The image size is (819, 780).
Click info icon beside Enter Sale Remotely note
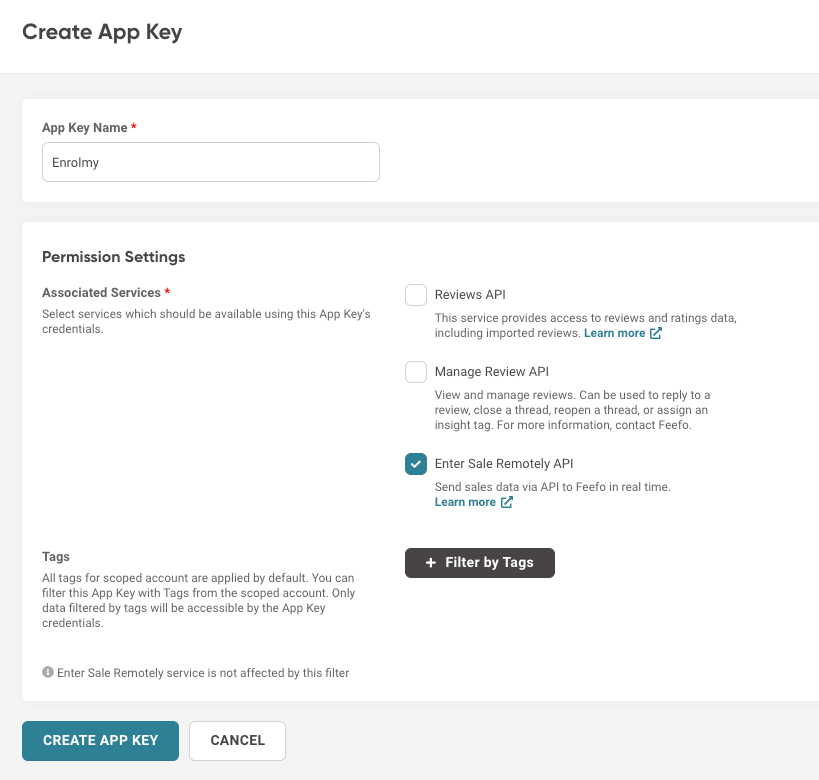(x=48, y=672)
